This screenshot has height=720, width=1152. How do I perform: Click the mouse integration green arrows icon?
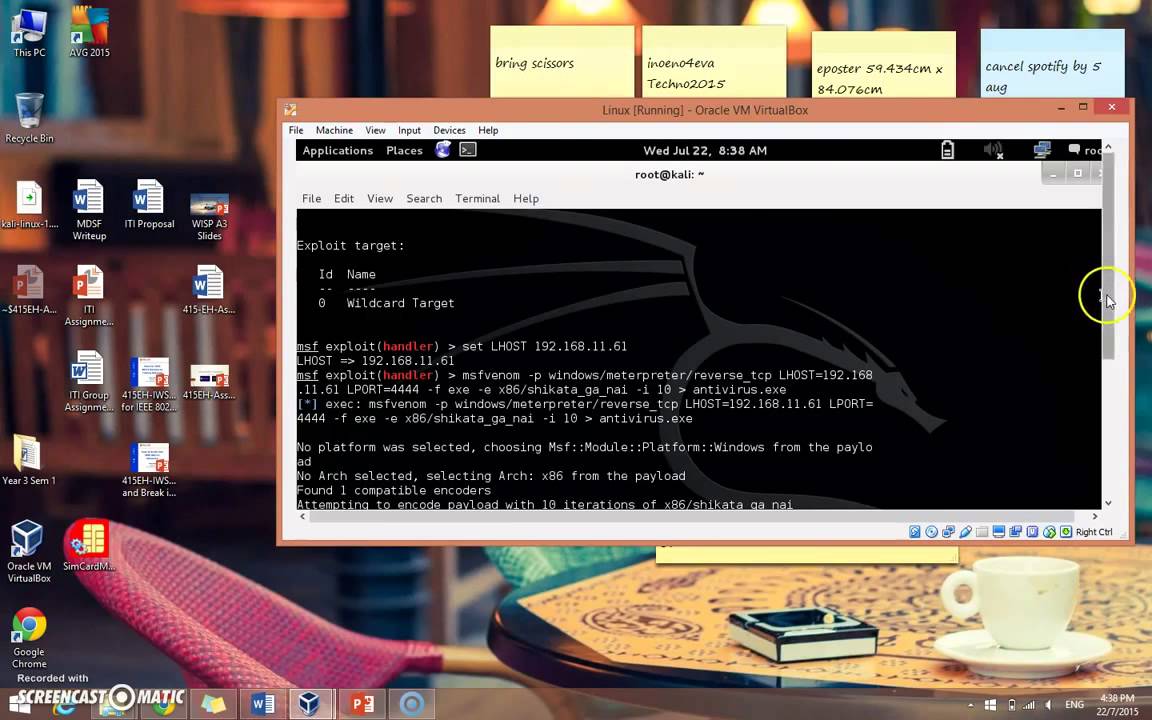coord(1049,532)
